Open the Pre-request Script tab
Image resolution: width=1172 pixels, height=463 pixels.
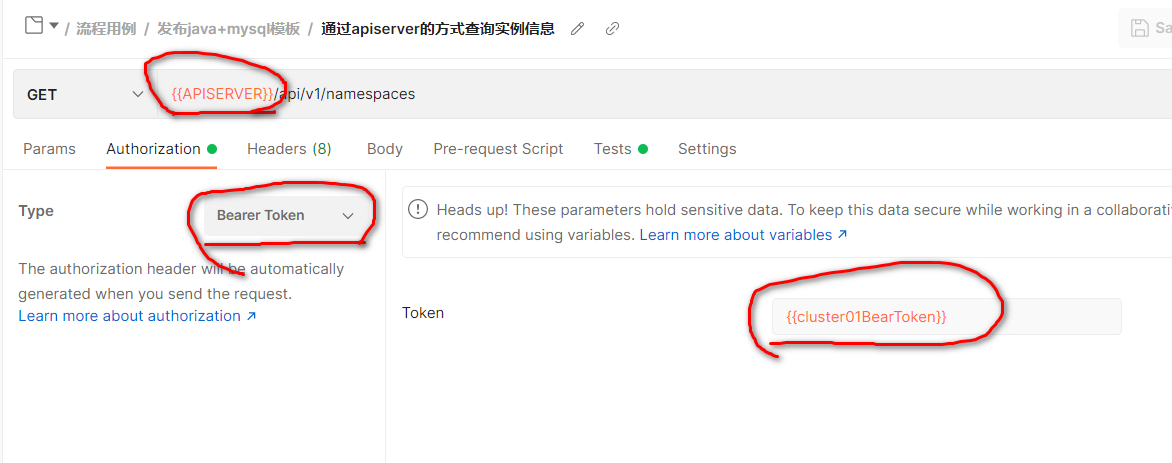[498, 149]
